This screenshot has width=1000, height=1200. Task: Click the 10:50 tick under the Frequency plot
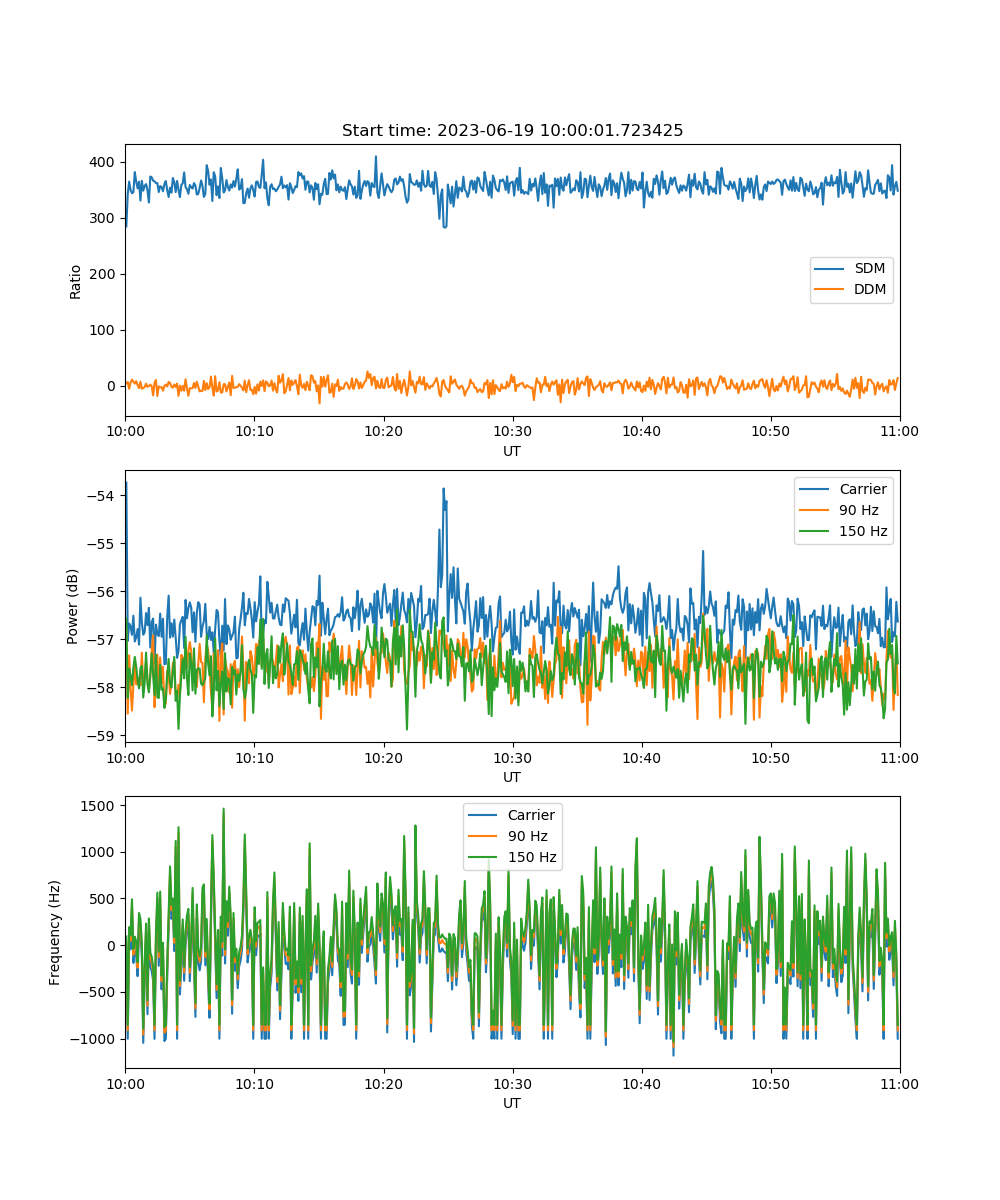click(770, 1084)
